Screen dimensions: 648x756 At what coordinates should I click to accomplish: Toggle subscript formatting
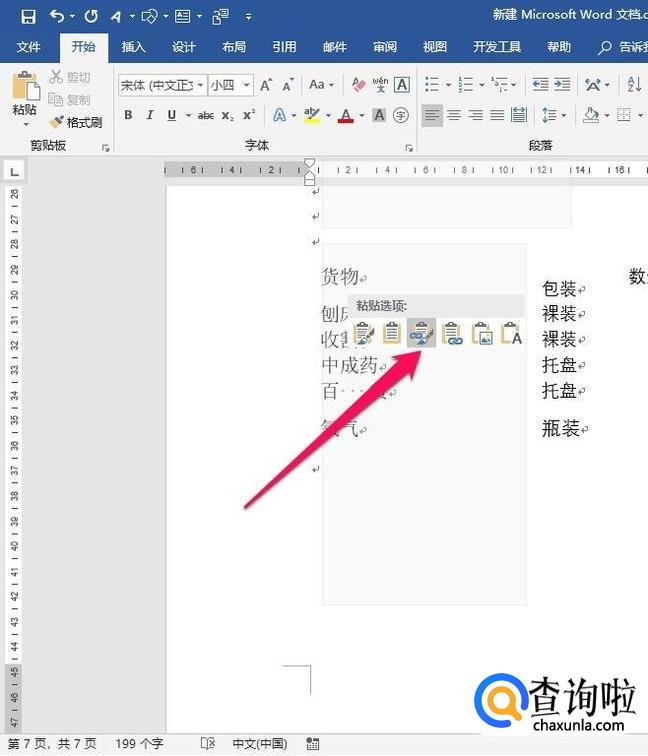click(228, 115)
